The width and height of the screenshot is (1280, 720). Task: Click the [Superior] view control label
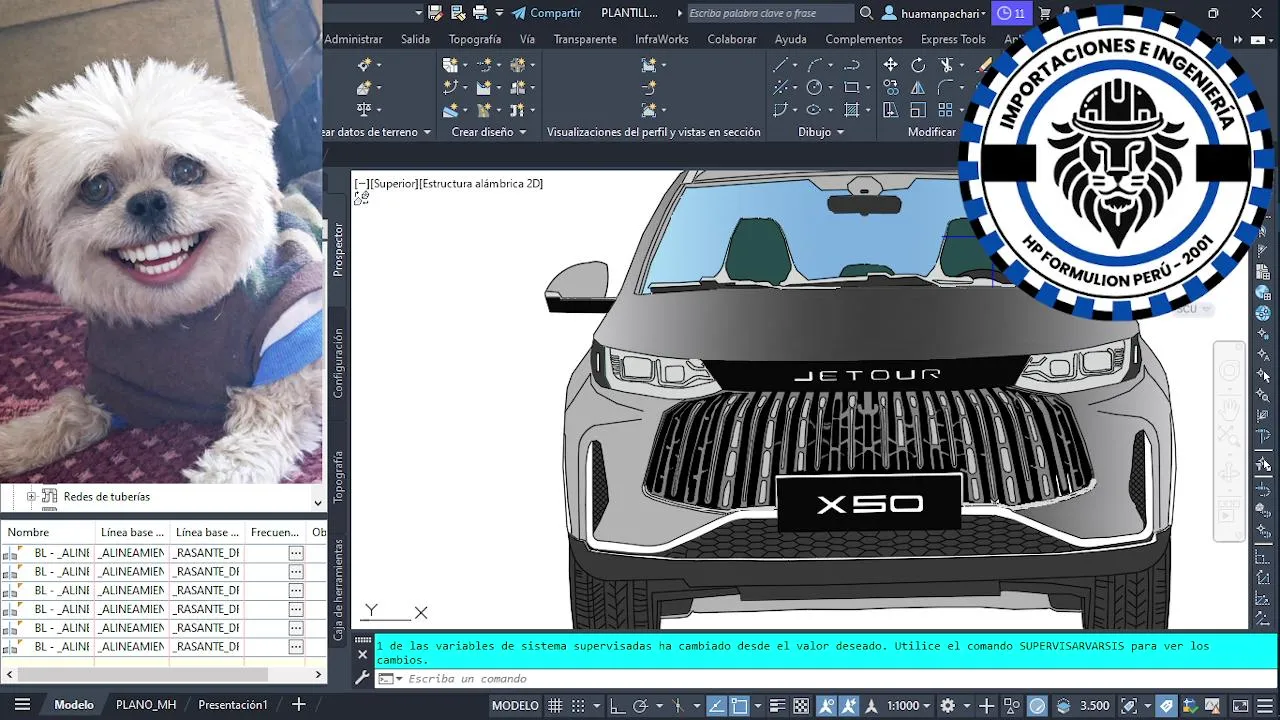point(394,184)
